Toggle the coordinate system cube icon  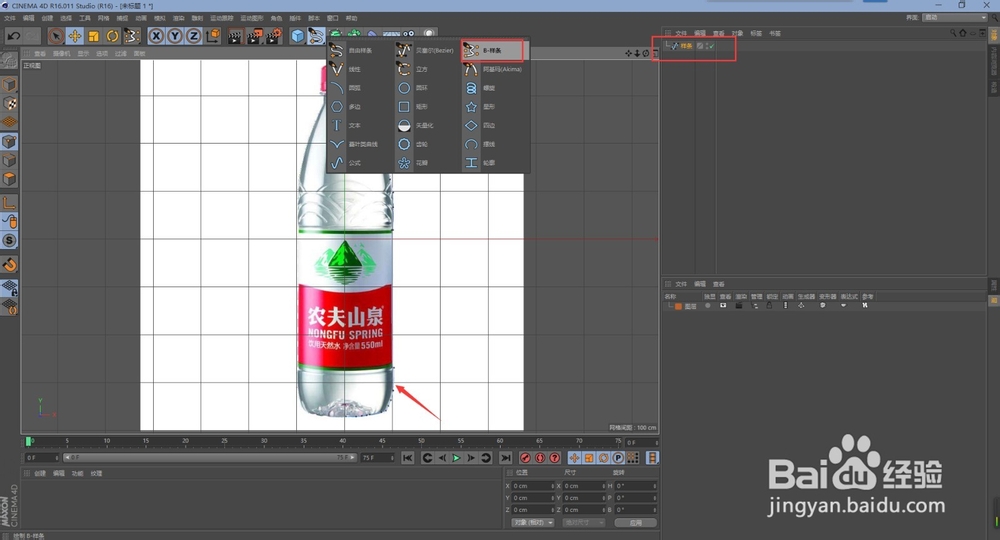tap(213, 36)
